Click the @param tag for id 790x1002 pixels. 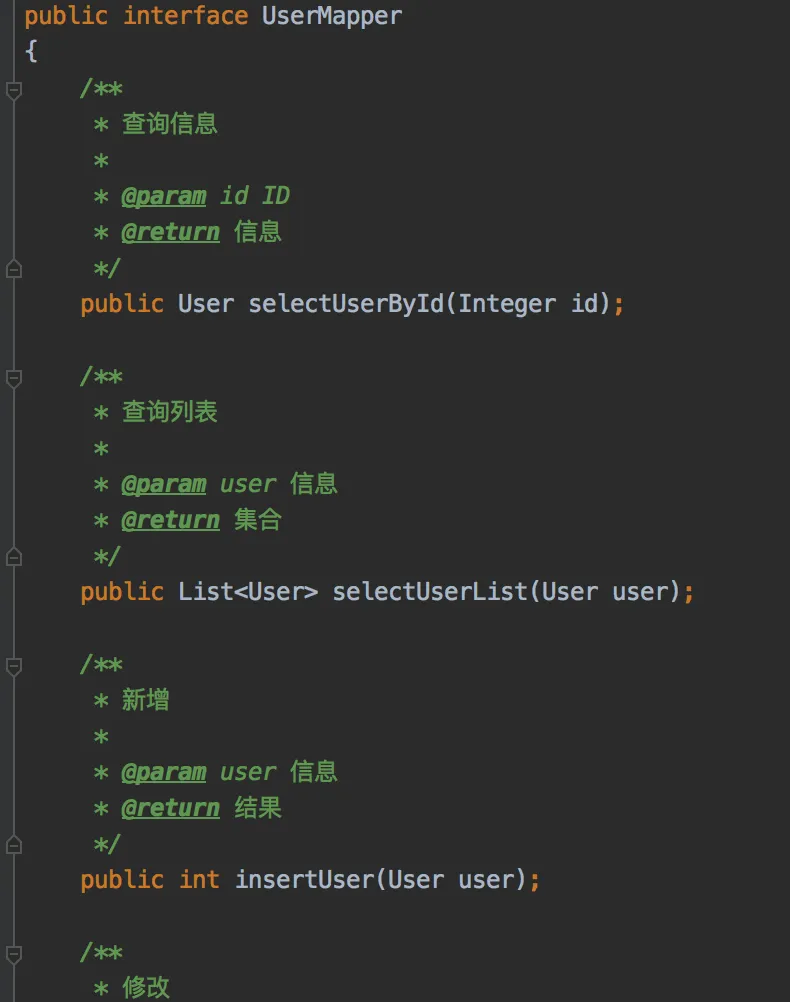163,196
